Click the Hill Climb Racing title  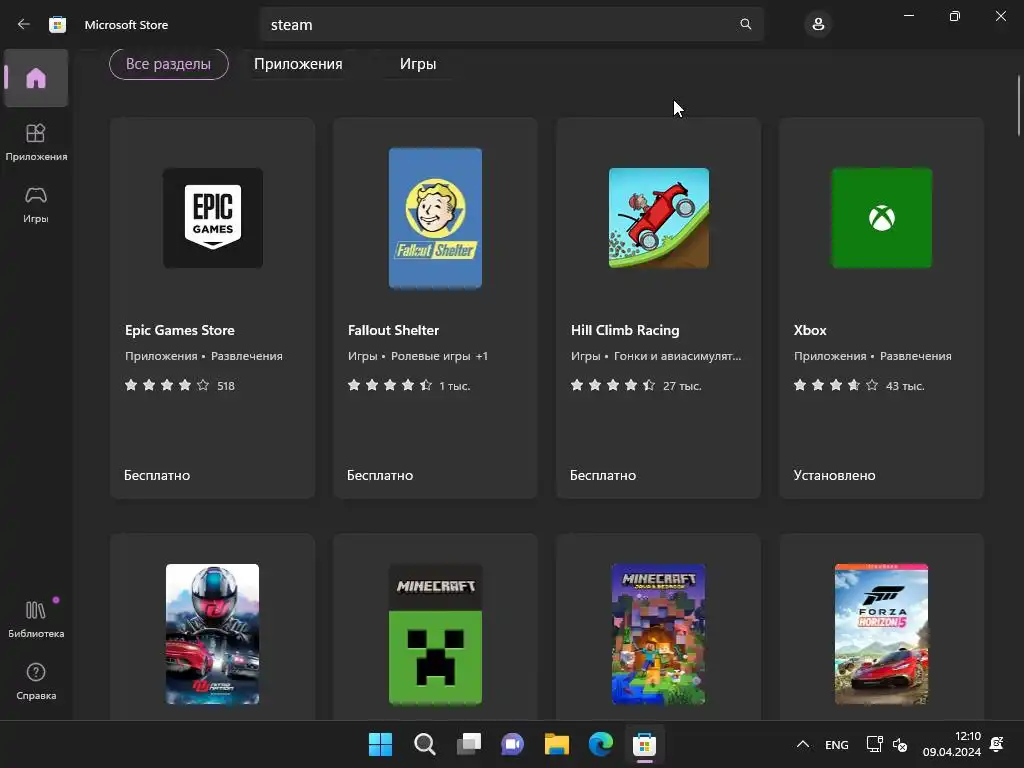pyautogui.click(x=625, y=330)
